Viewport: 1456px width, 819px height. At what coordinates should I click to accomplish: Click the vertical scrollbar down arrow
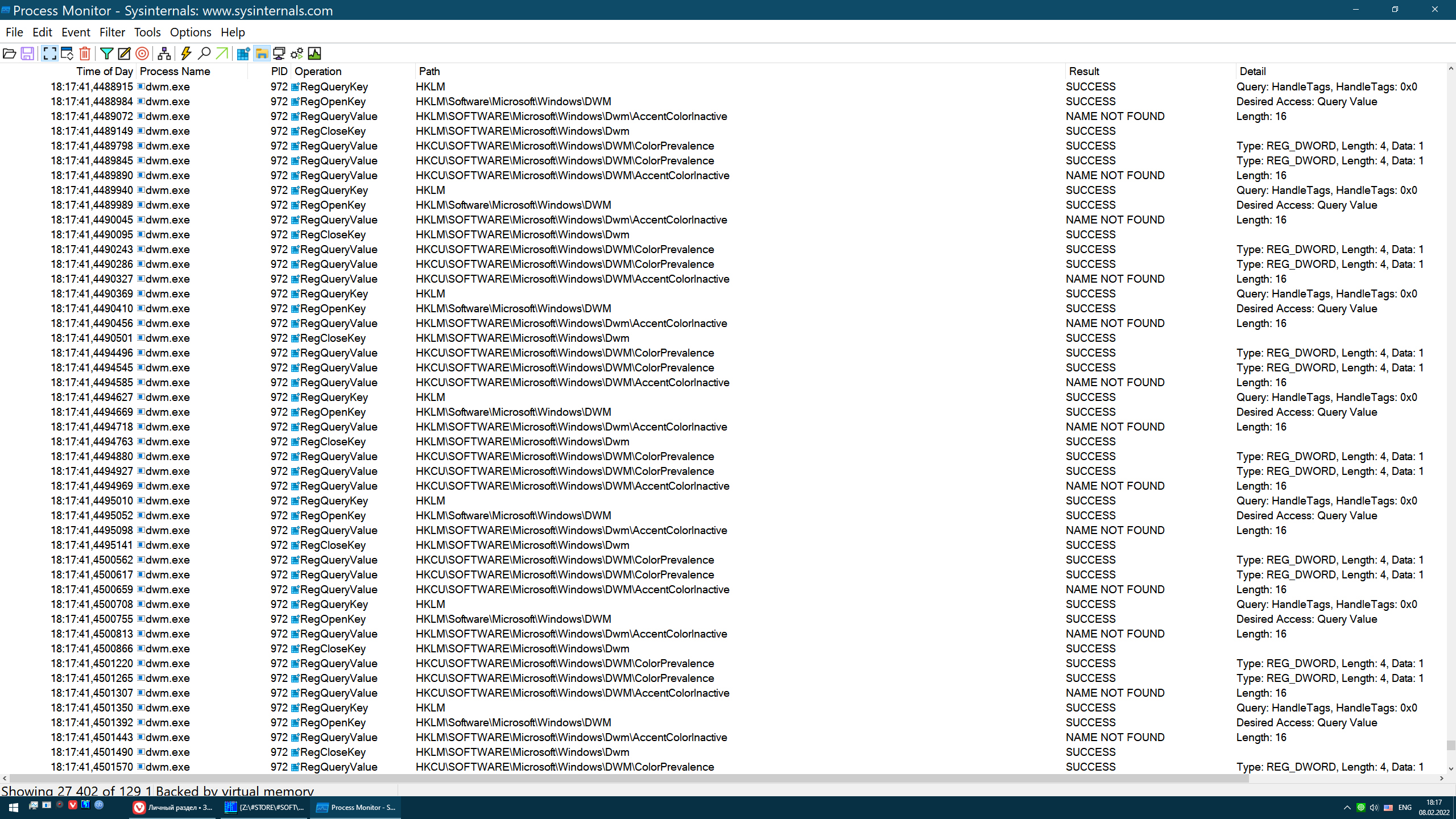(1451, 768)
